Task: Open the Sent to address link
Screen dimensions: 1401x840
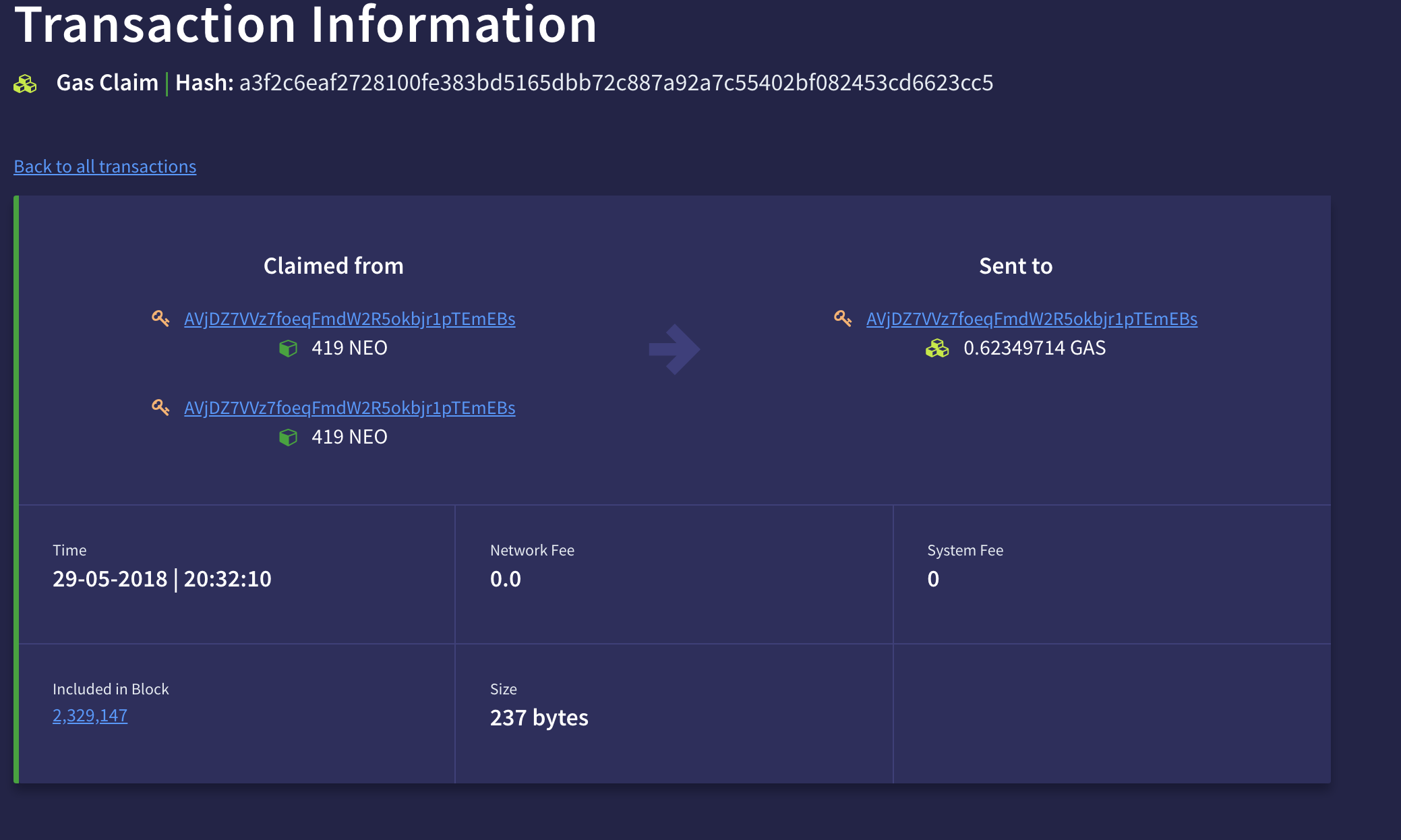Action: [1032, 319]
